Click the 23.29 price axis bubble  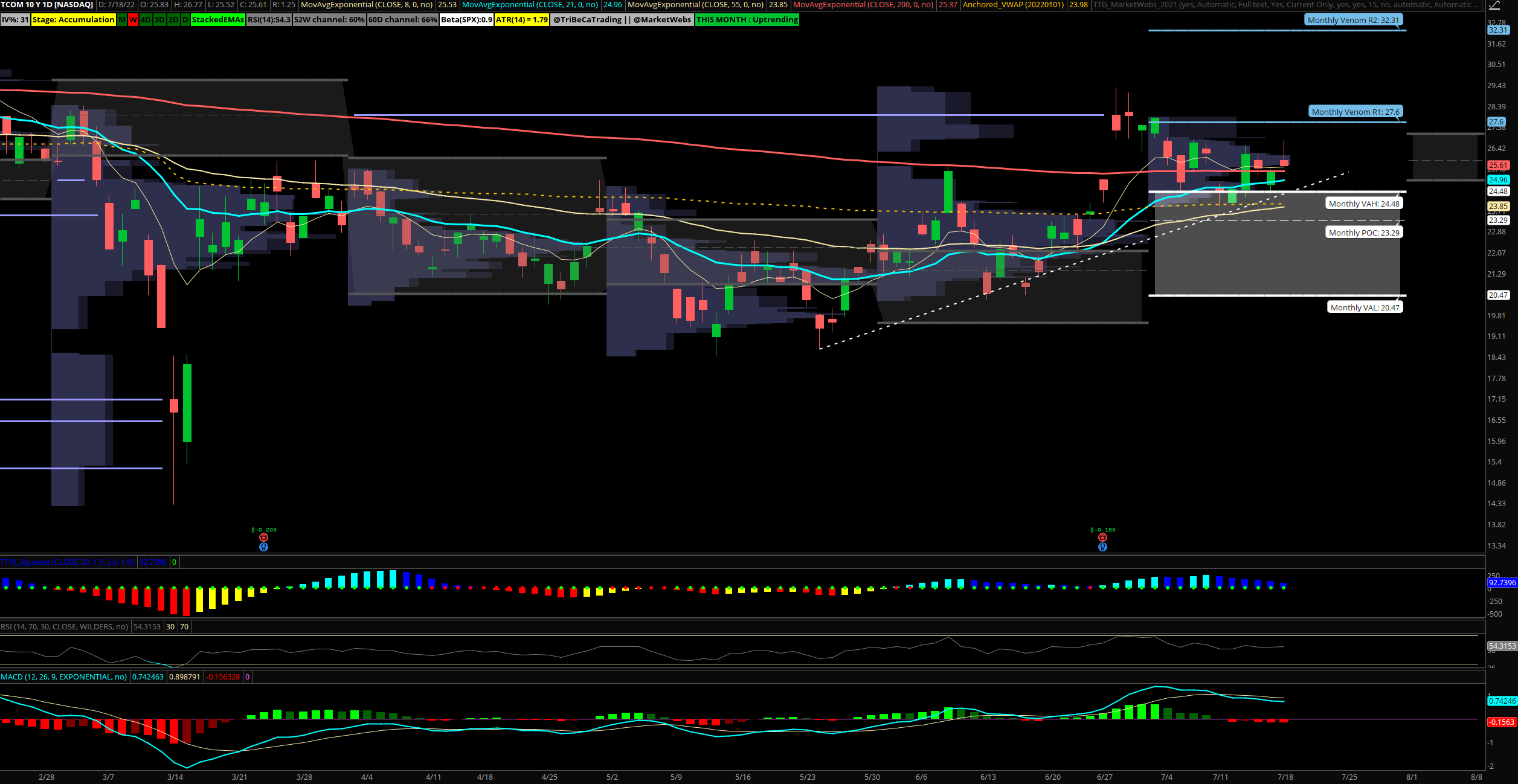coord(1498,220)
